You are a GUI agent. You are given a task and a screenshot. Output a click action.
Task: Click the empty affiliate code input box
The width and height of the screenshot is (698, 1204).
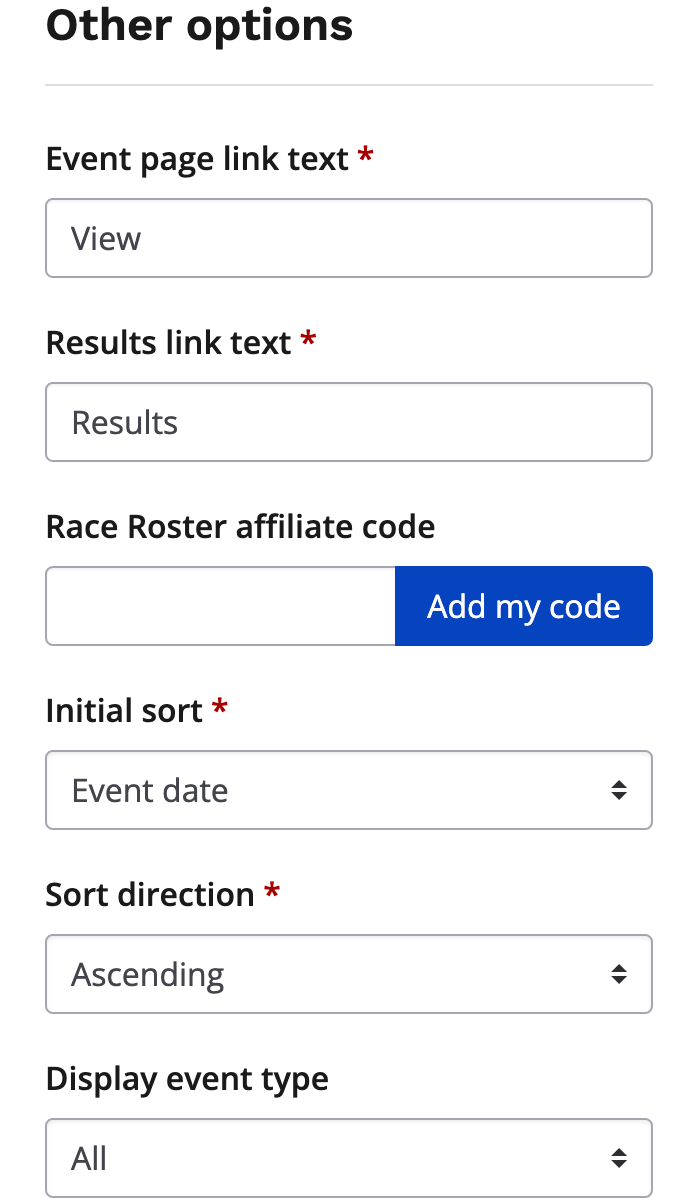coord(221,606)
